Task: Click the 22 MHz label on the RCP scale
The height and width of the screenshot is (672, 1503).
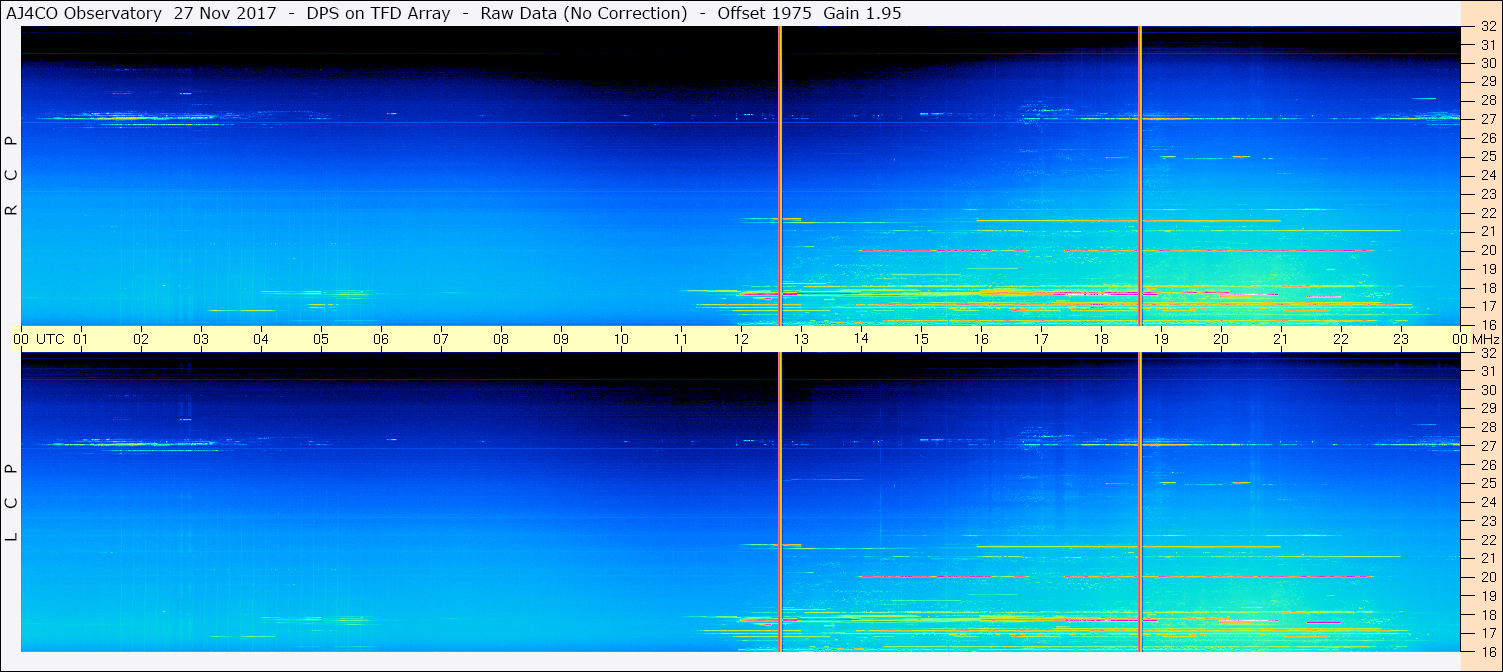Action: pos(1488,212)
